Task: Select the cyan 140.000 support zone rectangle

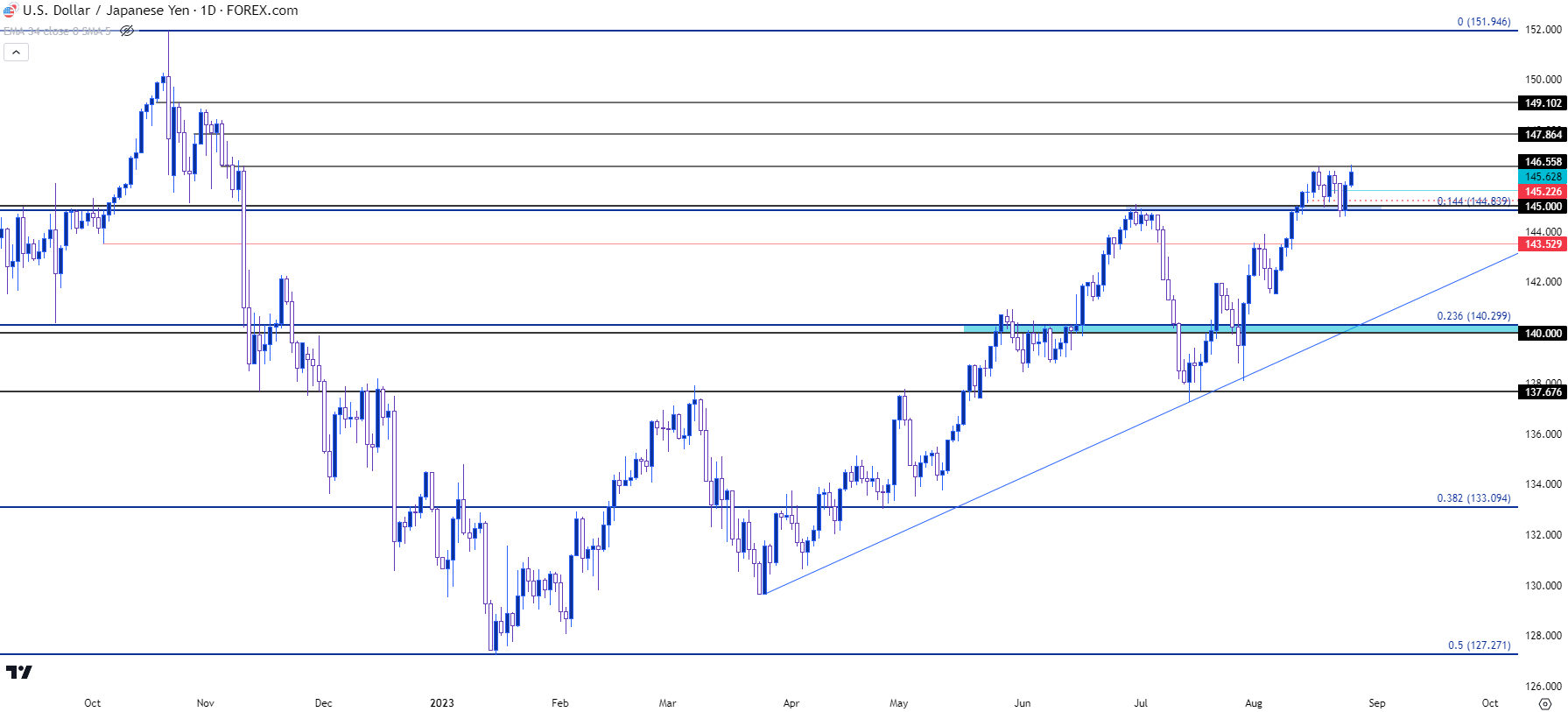Action: click(1241, 328)
